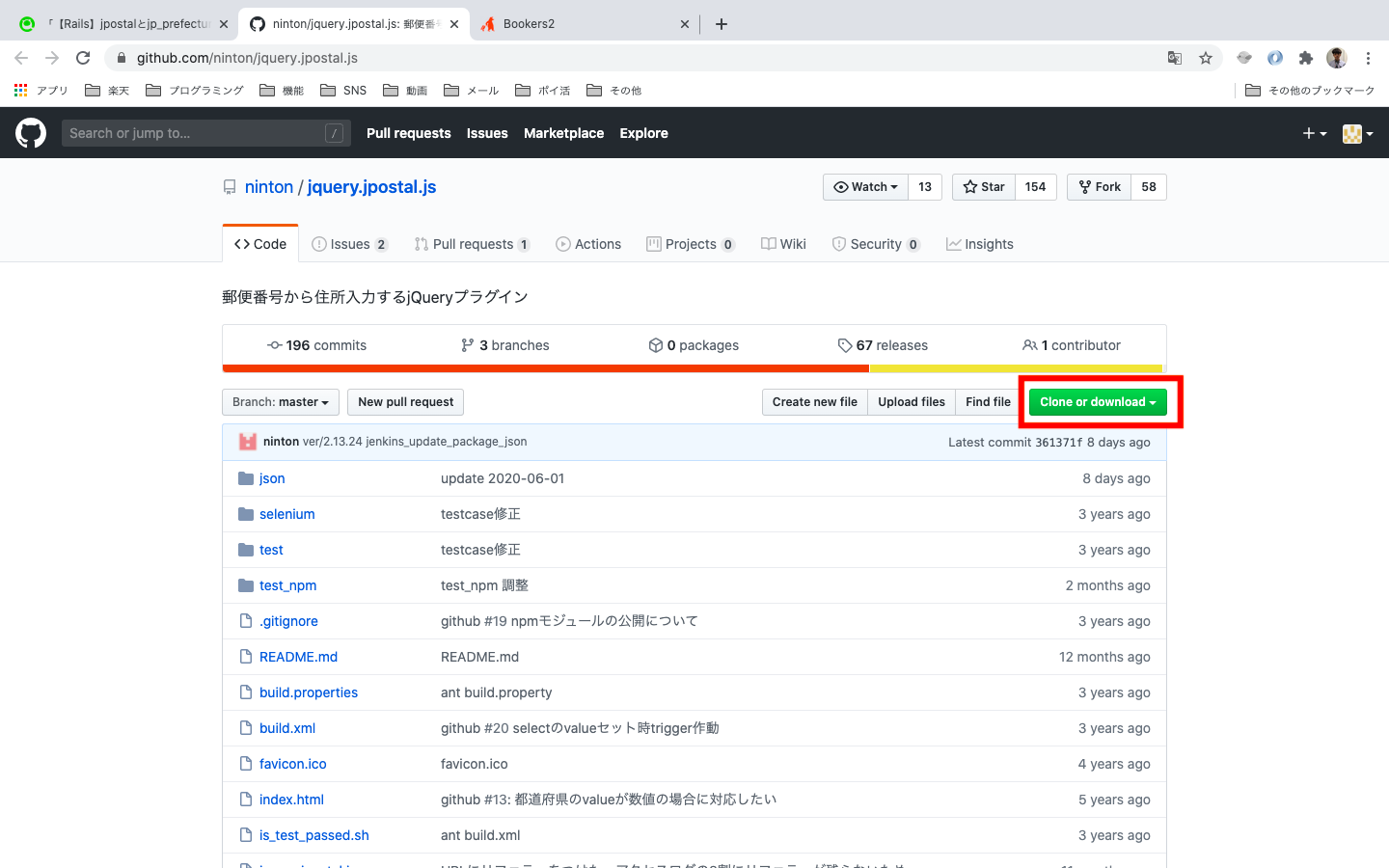The image size is (1389, 868).
Task: Open the Chrome extensions puzzle icon
Action: (1306, 58)
